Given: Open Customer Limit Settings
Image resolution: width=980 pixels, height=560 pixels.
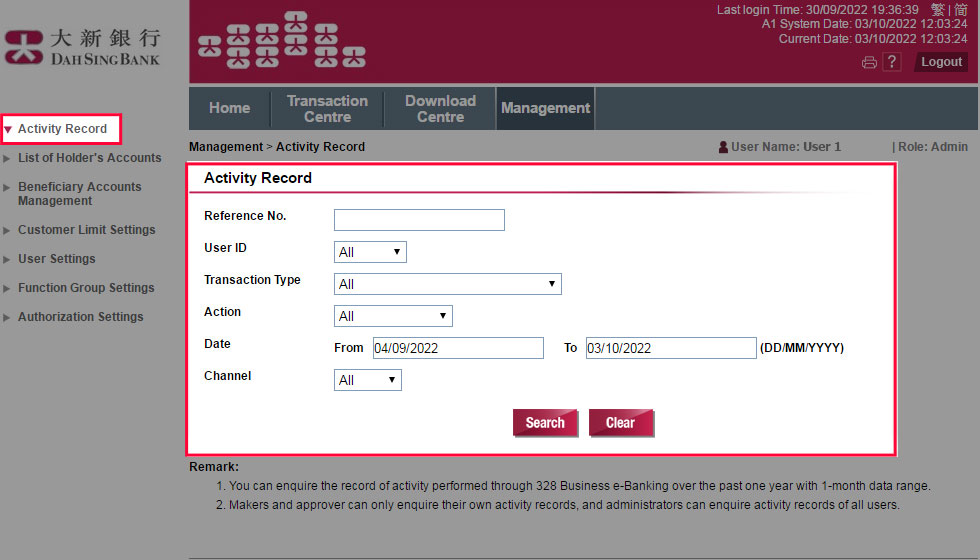Looking at the screenshot, I should point(86,229).
